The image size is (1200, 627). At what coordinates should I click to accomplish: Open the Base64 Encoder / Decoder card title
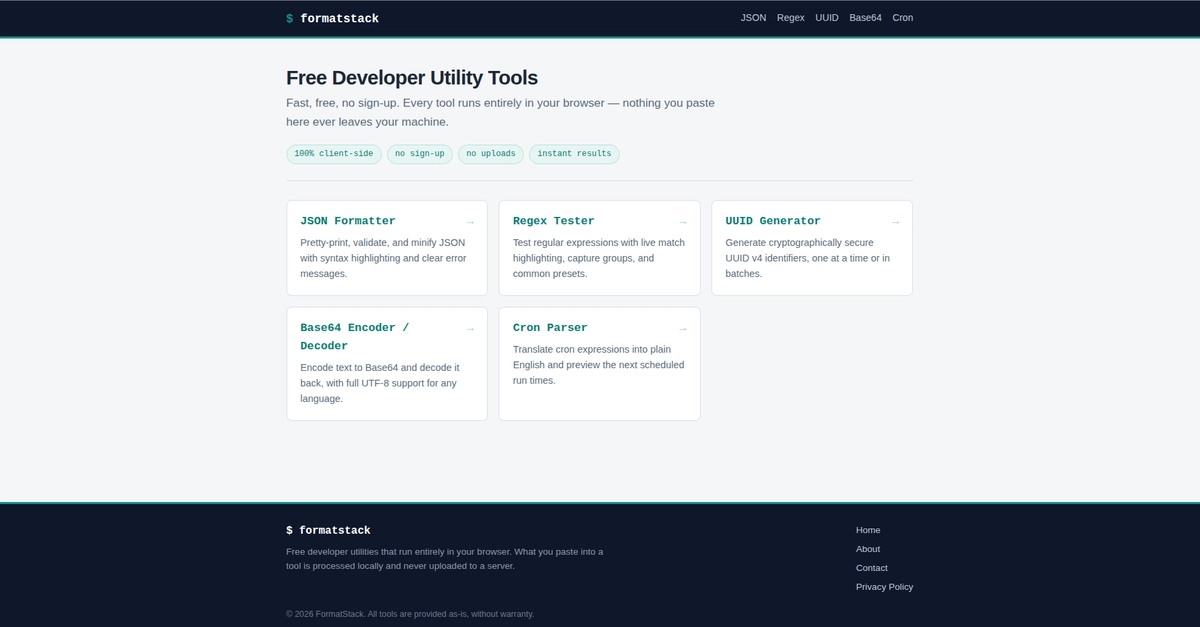(355, 337)
